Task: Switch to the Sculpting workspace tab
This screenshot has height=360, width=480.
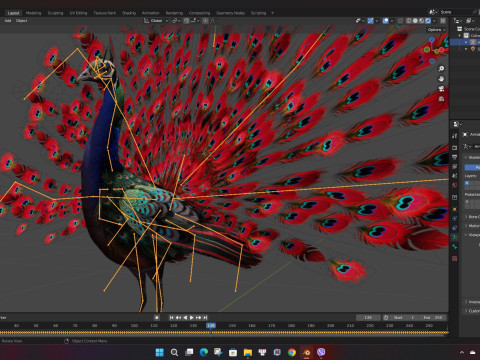Action: pos(55,13)
